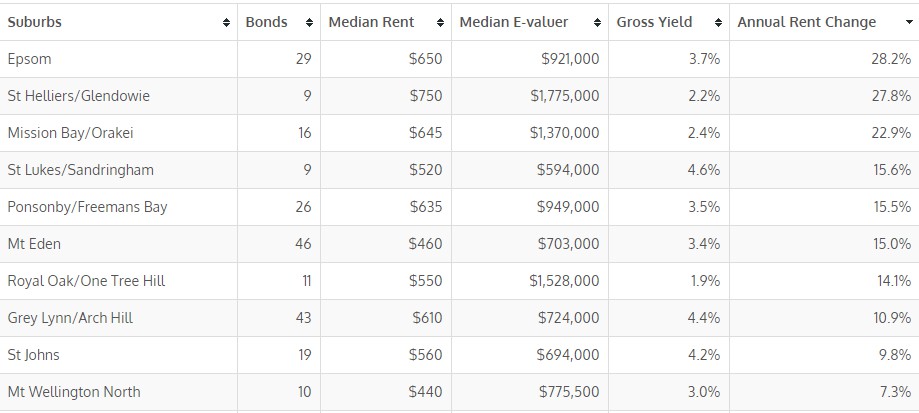919x413 pixels.
Task: Sort by the Median Rent label
Action: click(371, 22)
